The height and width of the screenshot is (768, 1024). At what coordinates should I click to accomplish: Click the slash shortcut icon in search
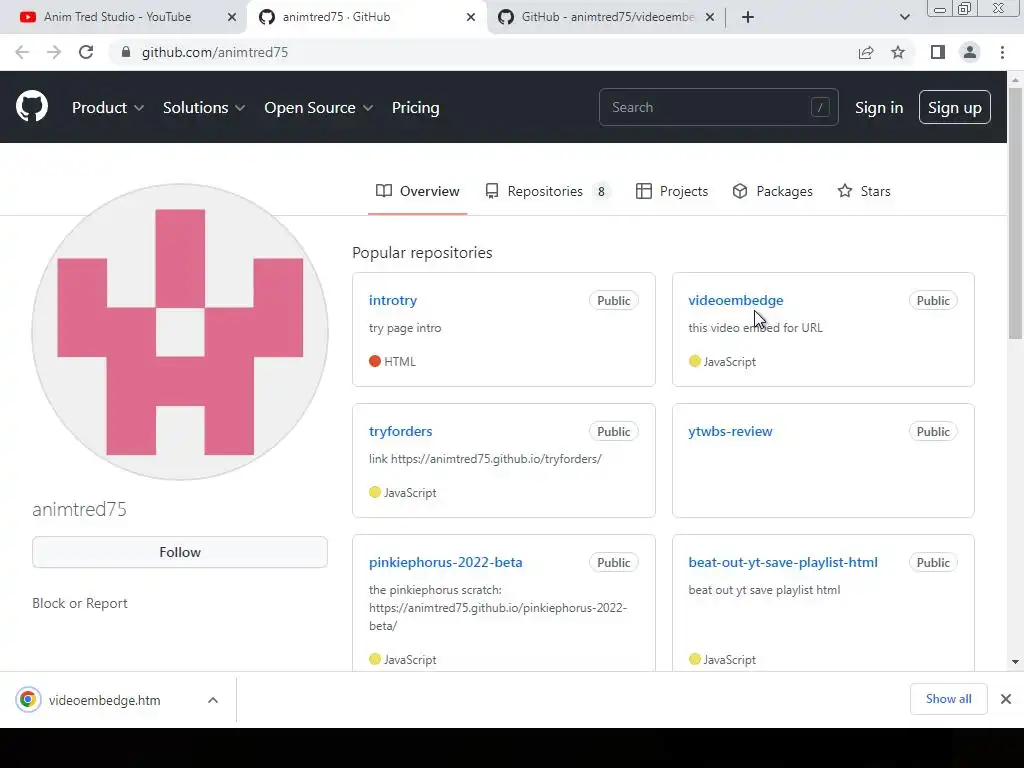coord(820,107)
